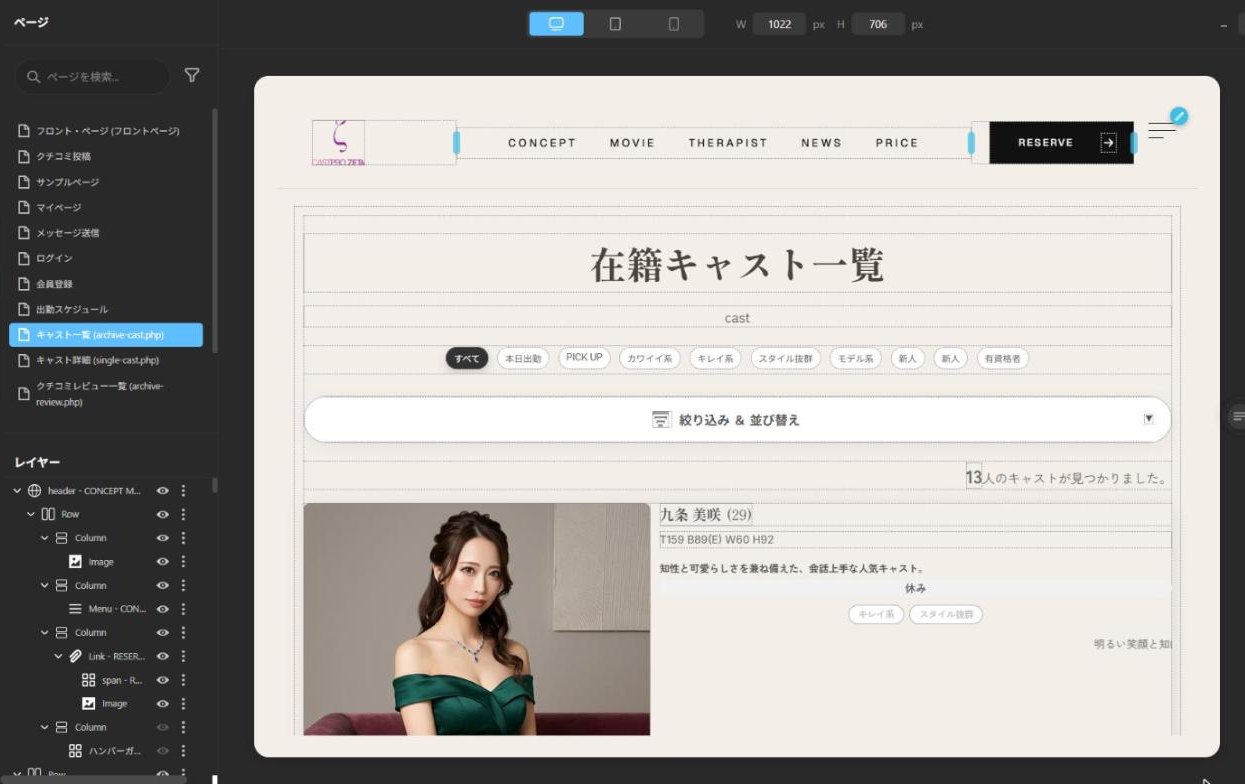Select the 本日出勤 filter chip

523,358
